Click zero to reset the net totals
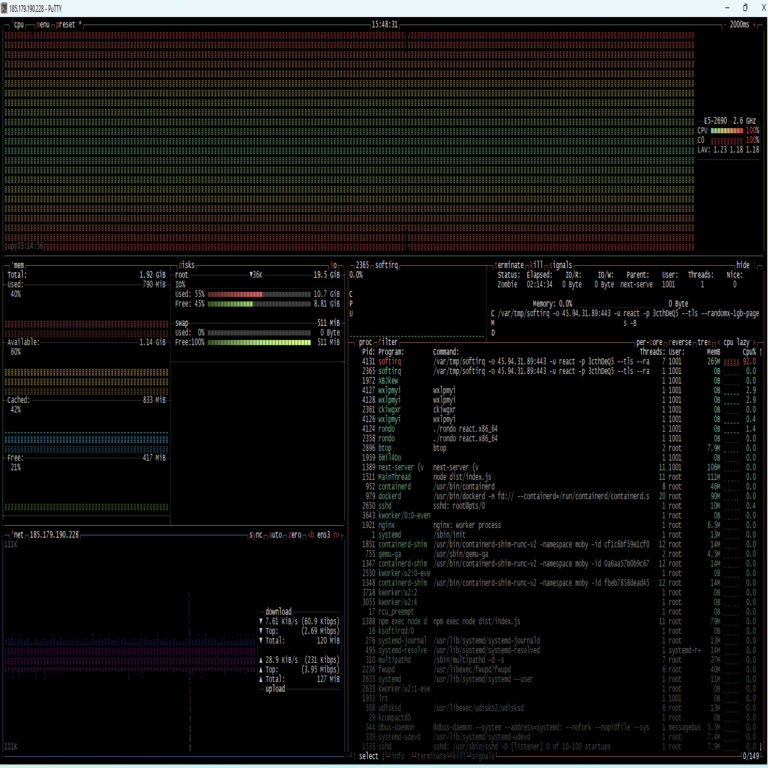This screenshot has height=768, width=768. pyautogui.click(x=296, y=535)
